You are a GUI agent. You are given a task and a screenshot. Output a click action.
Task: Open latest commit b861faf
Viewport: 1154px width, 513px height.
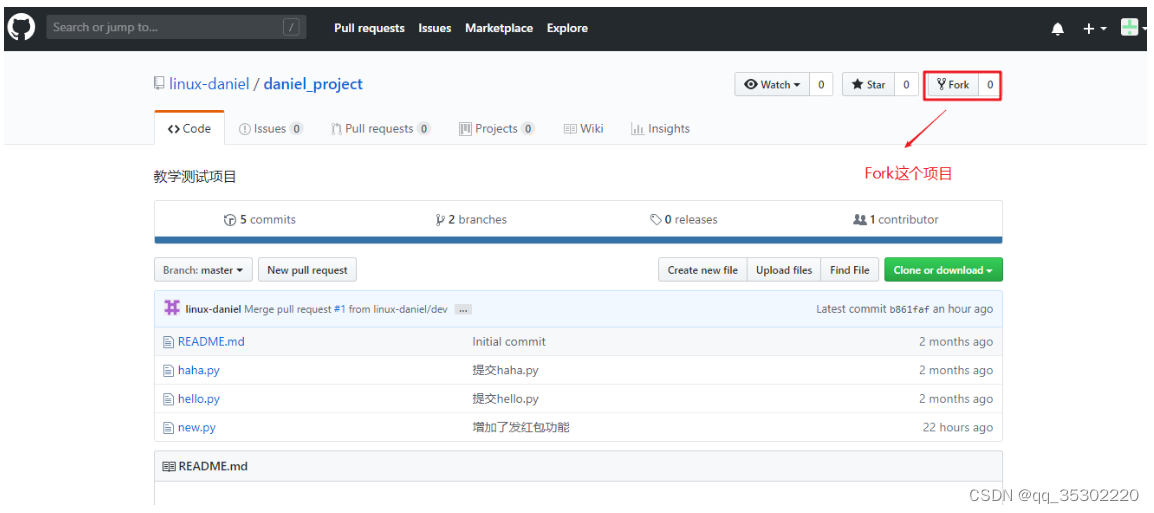[x=909, y=309]
